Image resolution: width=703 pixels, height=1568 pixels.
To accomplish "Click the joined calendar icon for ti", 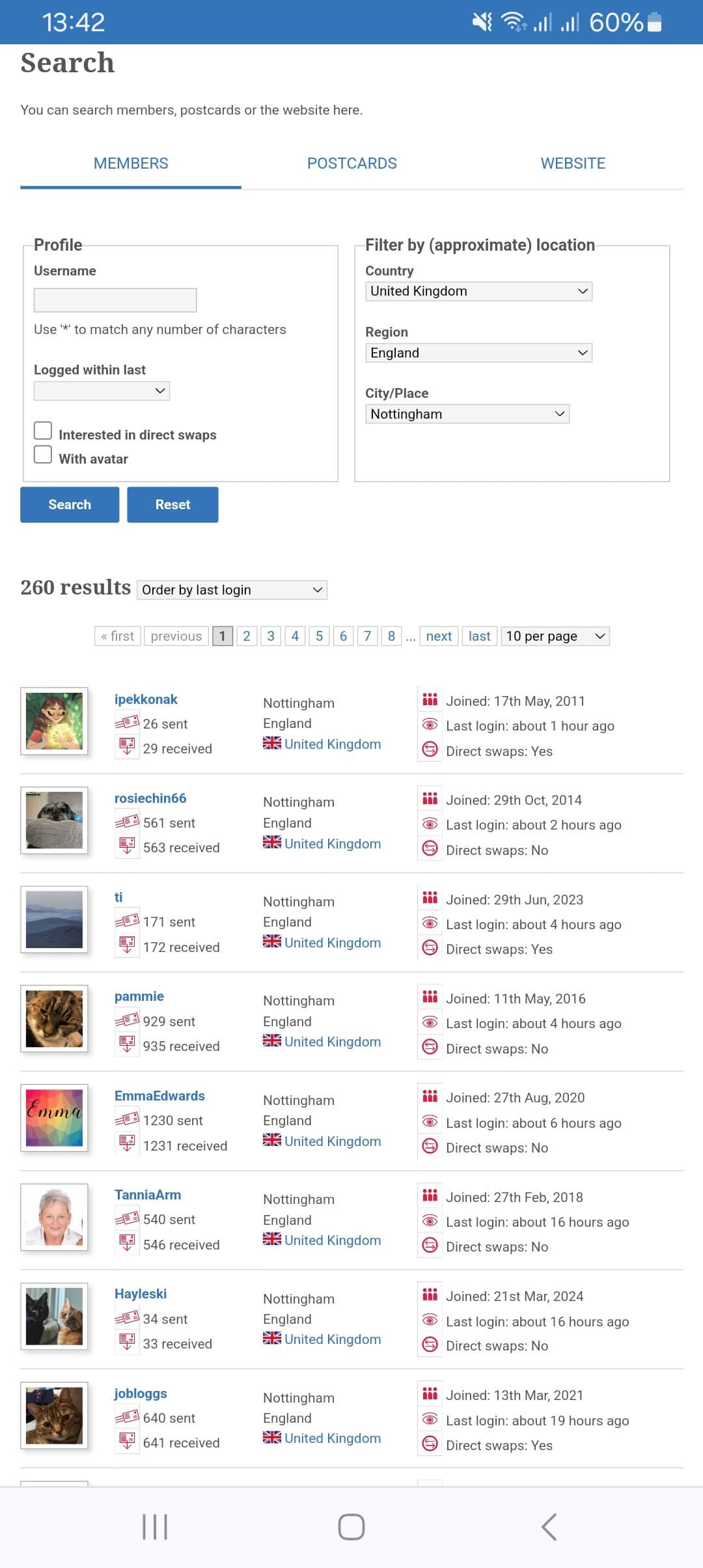I will pyautogui.click(x=430, y=899).
